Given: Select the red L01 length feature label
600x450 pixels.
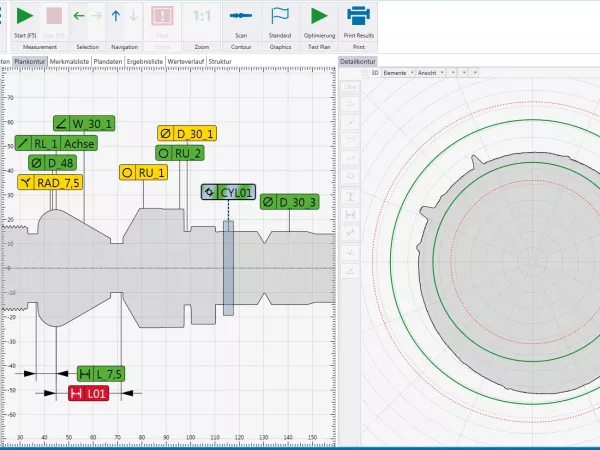Looking at the screenshot, I should point(88,394).
